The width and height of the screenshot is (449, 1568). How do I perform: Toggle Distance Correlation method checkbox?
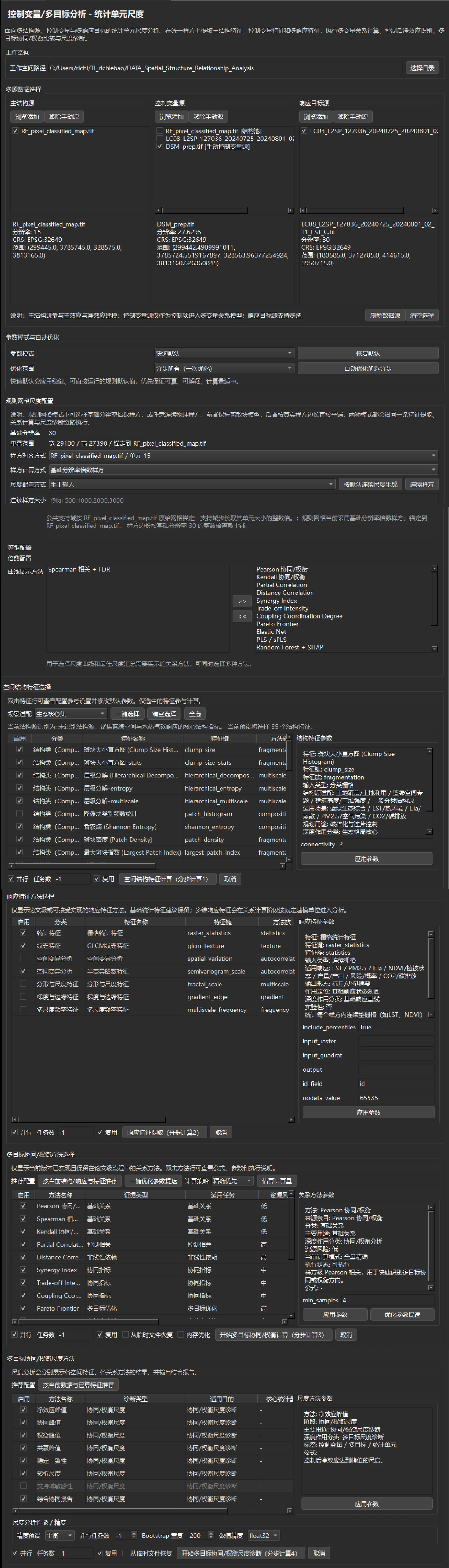[x=23, y=1257]
